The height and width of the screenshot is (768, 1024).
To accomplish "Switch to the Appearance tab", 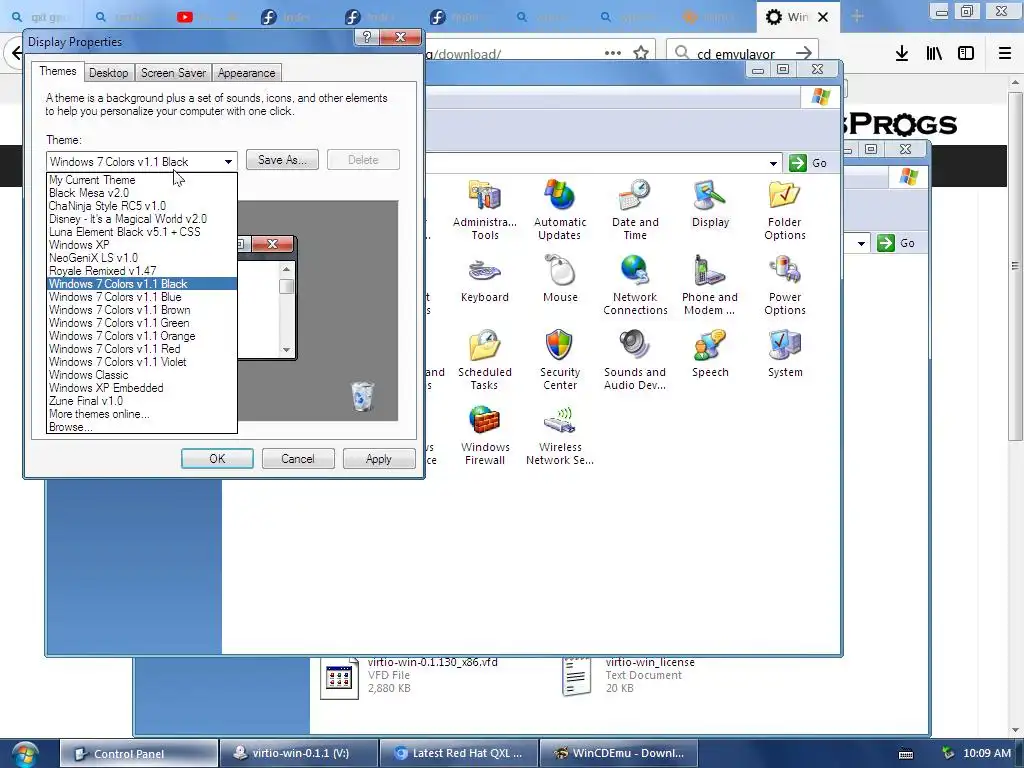I will (x=246, y=73).
